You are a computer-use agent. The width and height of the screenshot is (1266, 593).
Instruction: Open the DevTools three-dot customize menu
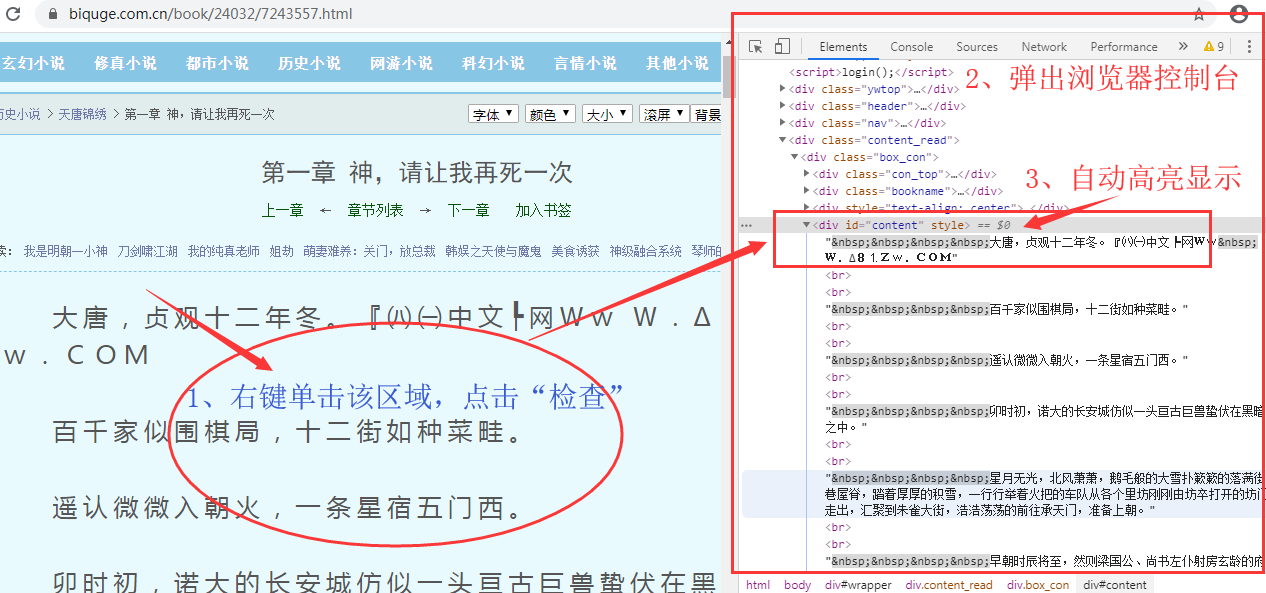tap(1247, 46)
